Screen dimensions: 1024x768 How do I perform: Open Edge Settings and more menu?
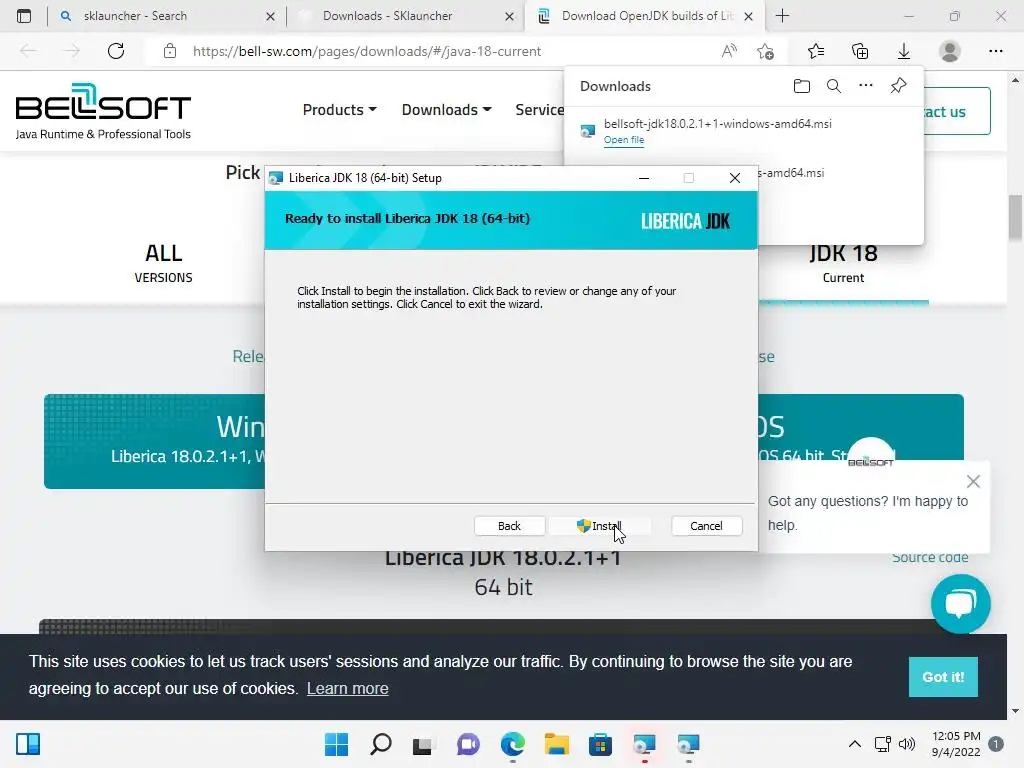995,51
